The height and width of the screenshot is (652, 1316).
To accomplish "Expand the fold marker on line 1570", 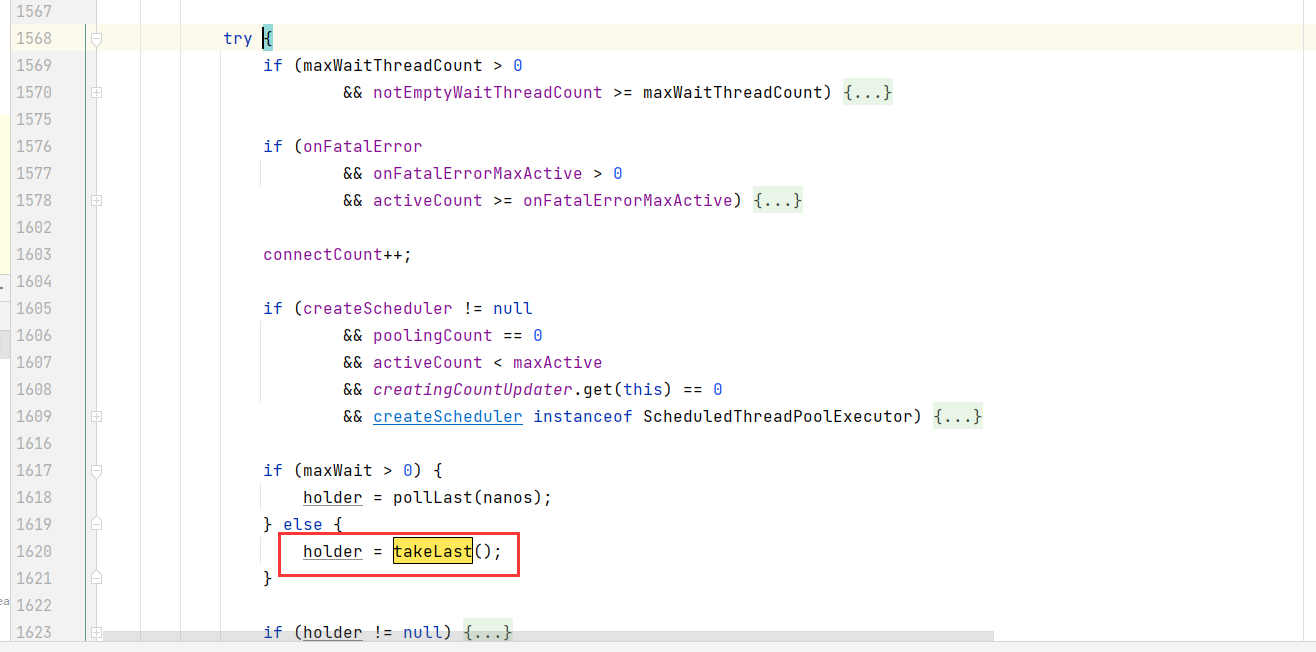I will coord(96,93).
